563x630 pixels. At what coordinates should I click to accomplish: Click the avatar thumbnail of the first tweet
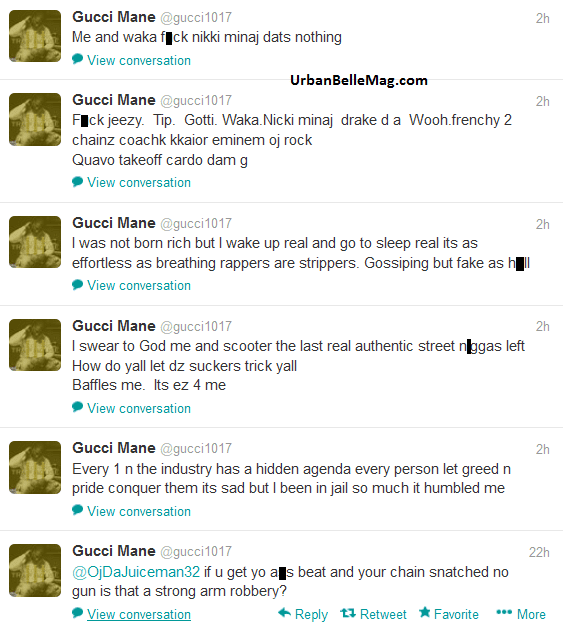tap(35, 36)
